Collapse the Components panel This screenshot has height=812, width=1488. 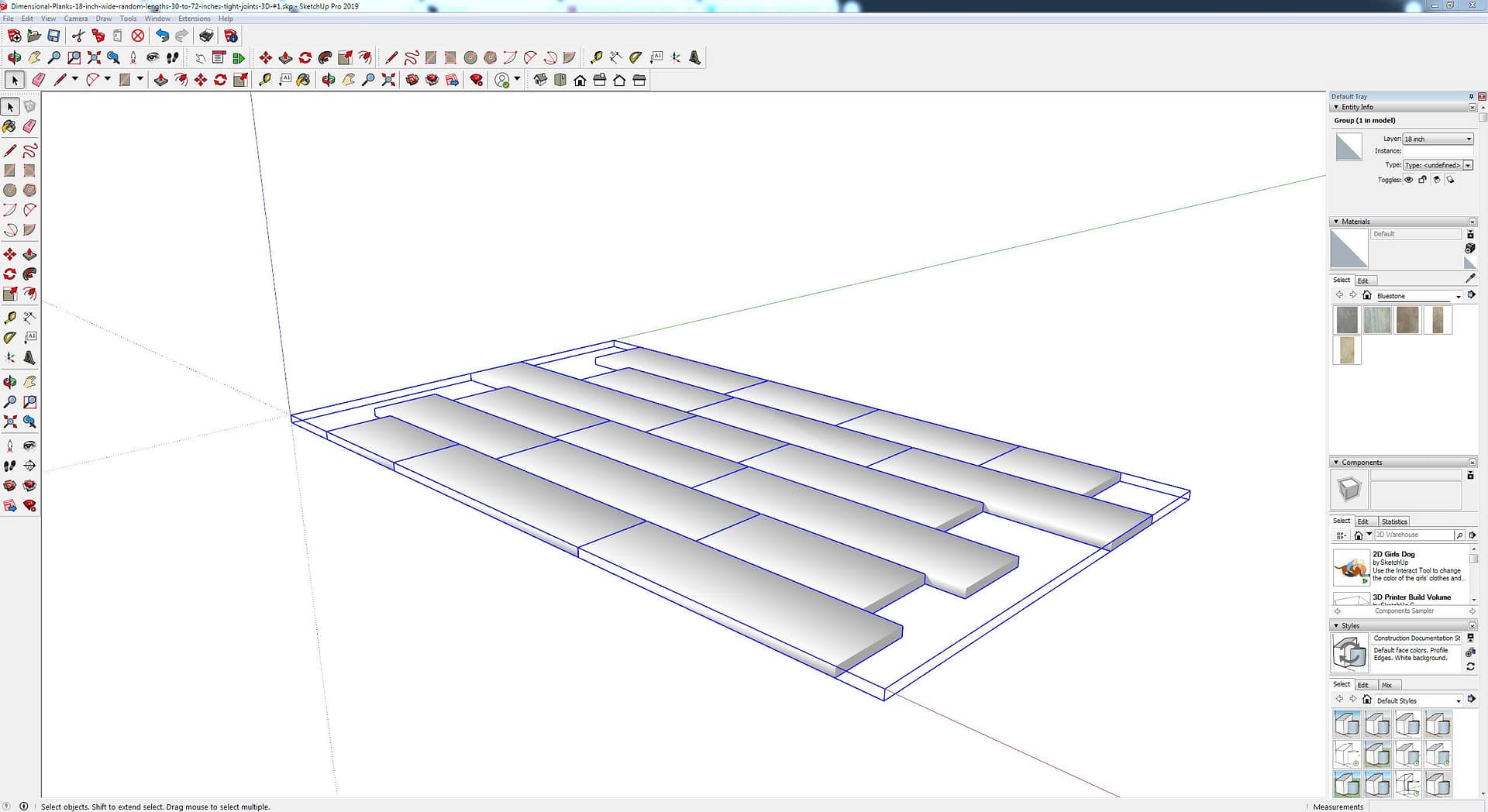point(1336,463)
